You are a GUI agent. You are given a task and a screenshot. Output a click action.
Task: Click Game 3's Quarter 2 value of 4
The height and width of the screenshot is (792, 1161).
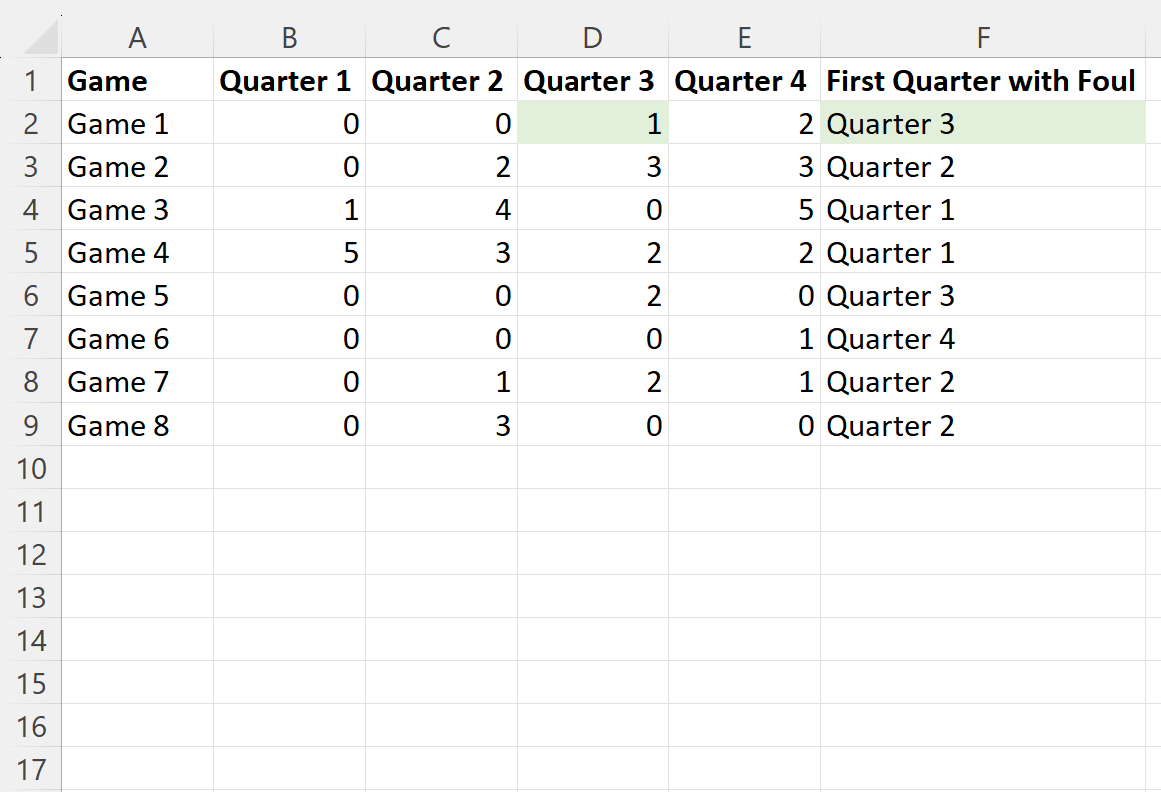point(440,210)
